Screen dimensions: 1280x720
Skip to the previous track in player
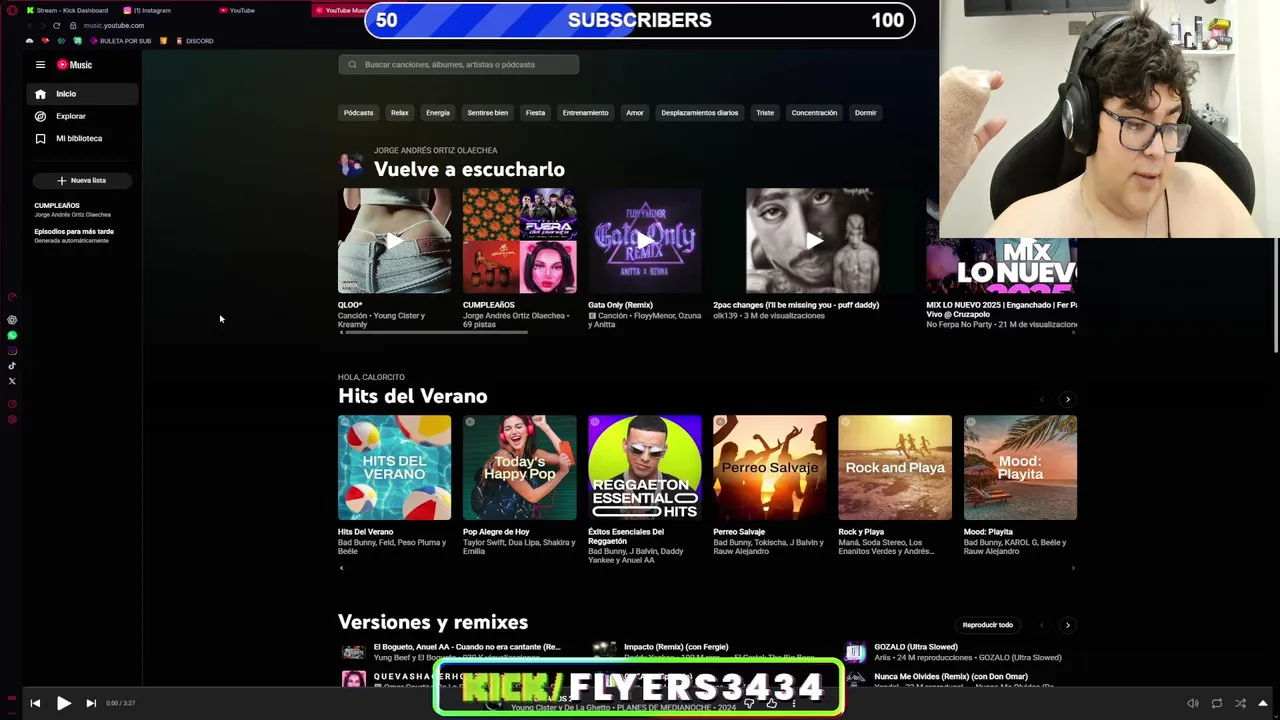35,703
